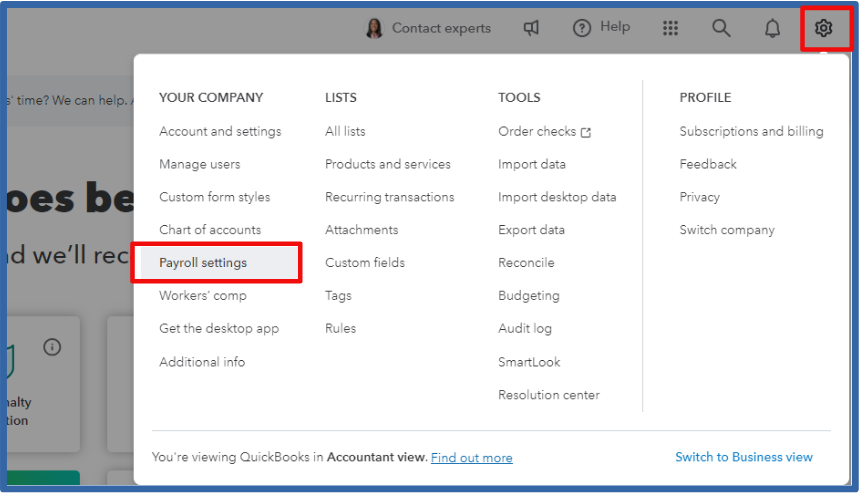Open SmartLook
Image resolution: width=861 pixels, height=493 pixels.
click(x=529, y=362)
